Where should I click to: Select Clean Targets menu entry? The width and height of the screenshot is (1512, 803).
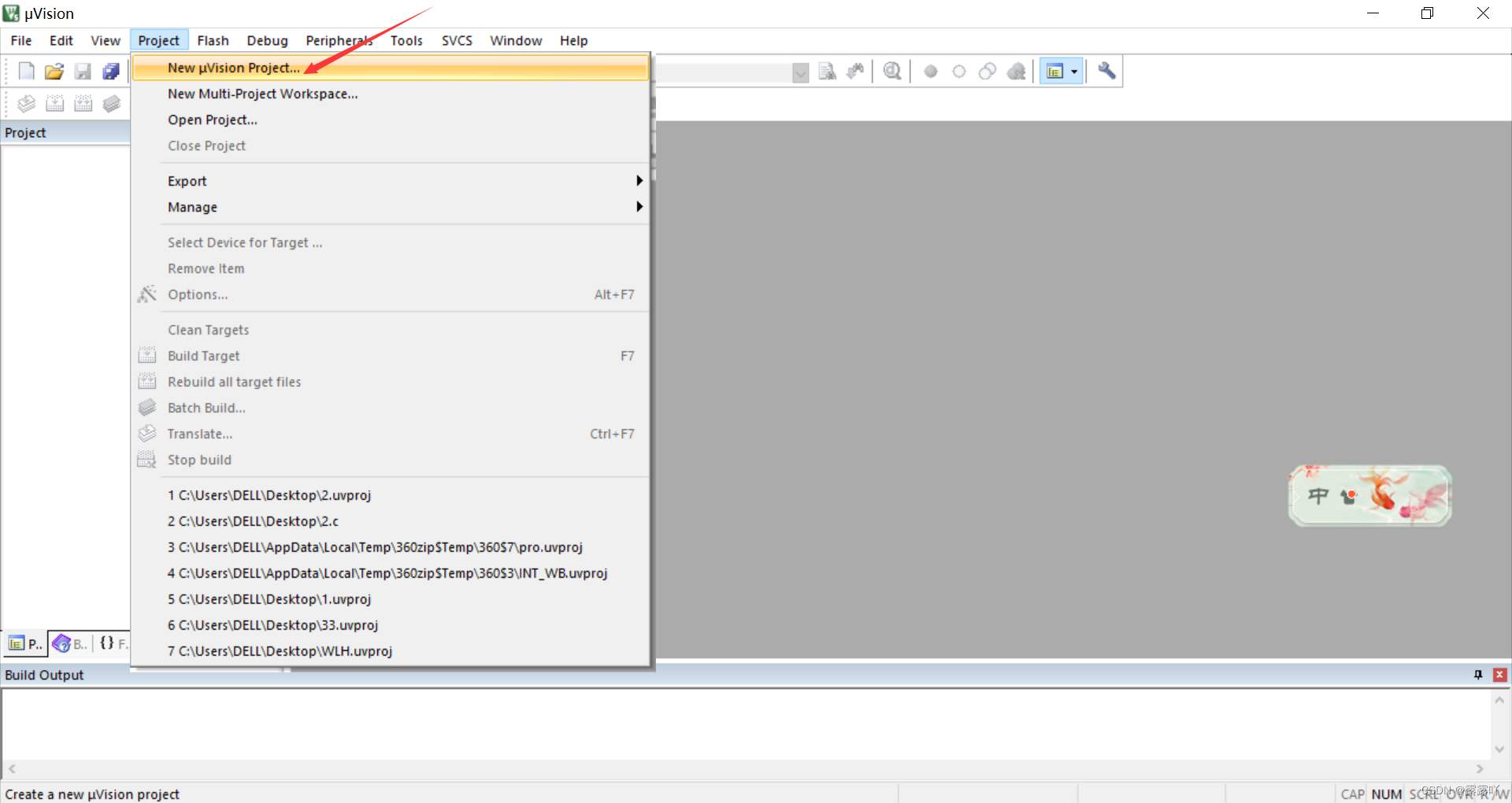391,330
